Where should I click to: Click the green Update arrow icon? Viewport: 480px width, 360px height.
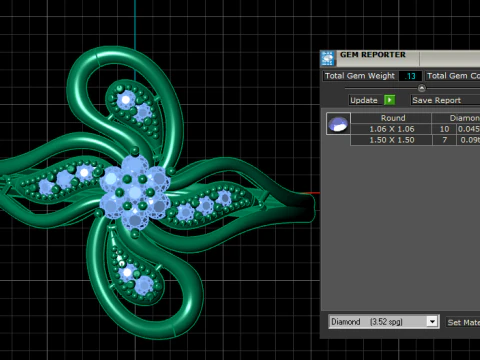389,100
